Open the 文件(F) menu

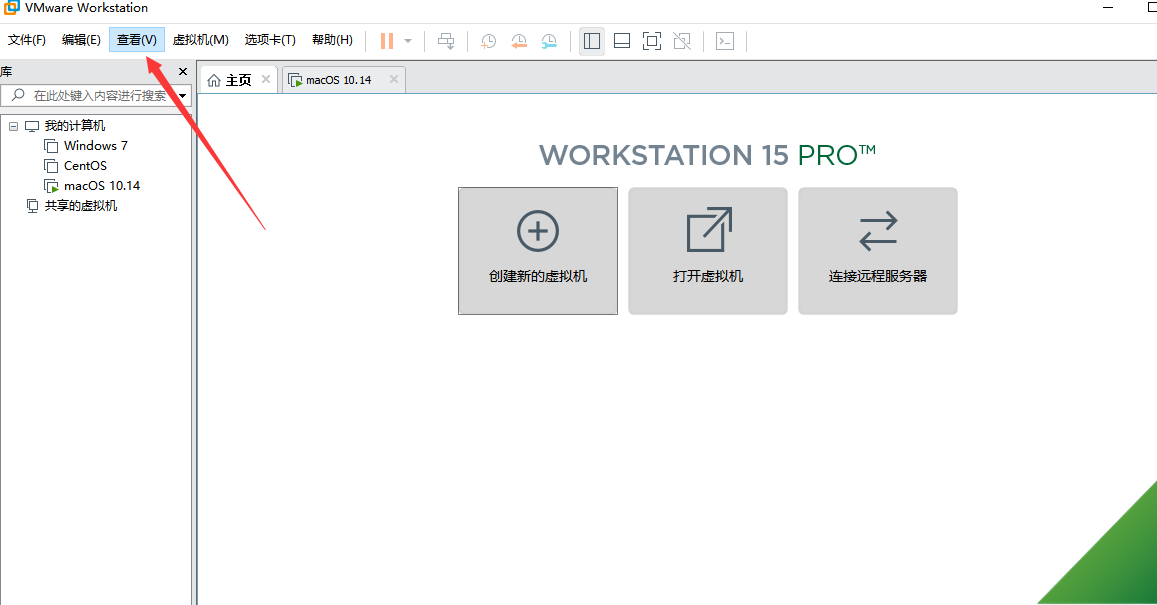click(x=27, y=40)
